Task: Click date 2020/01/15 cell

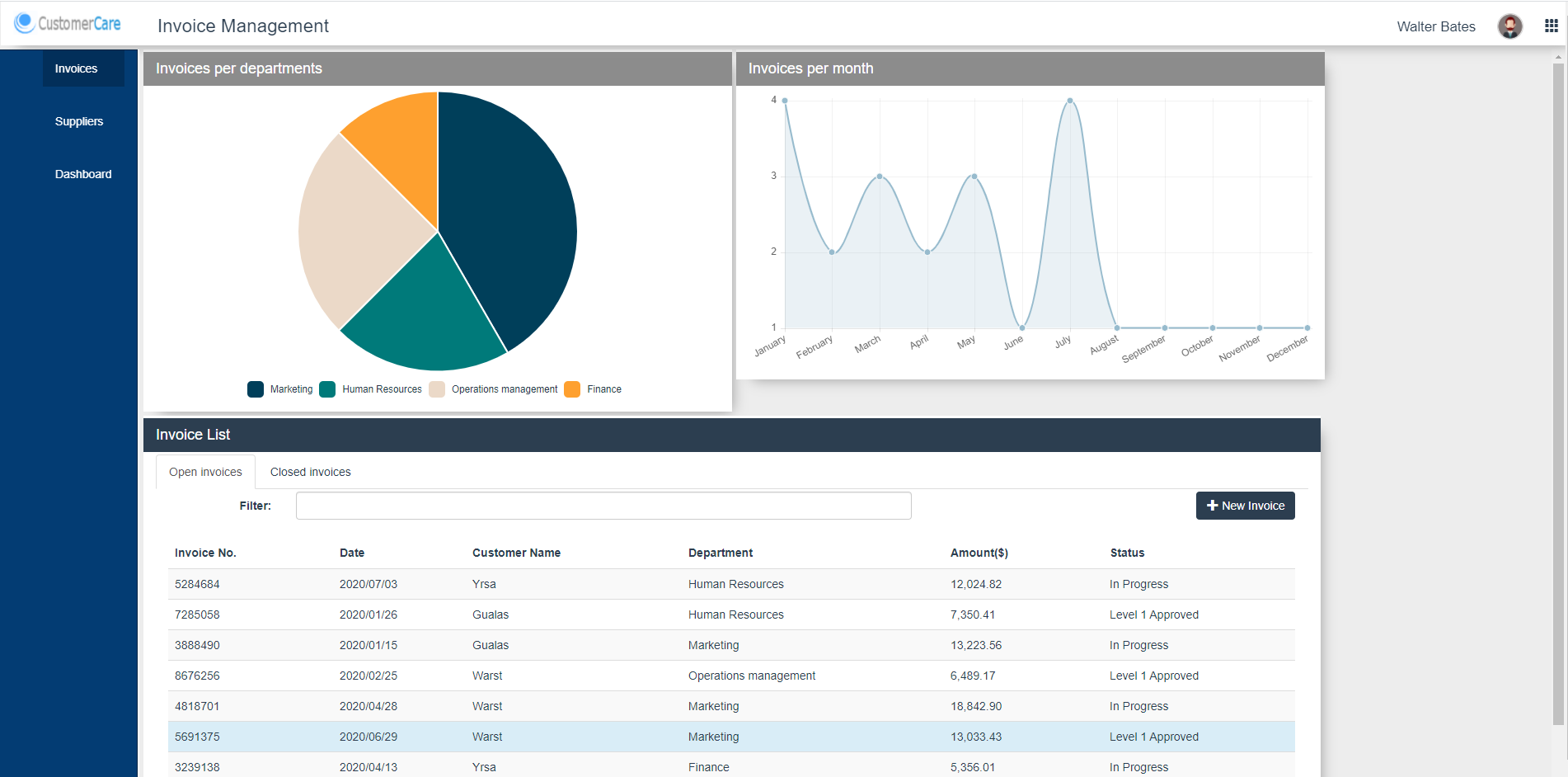Action: (x=369, y=645)
